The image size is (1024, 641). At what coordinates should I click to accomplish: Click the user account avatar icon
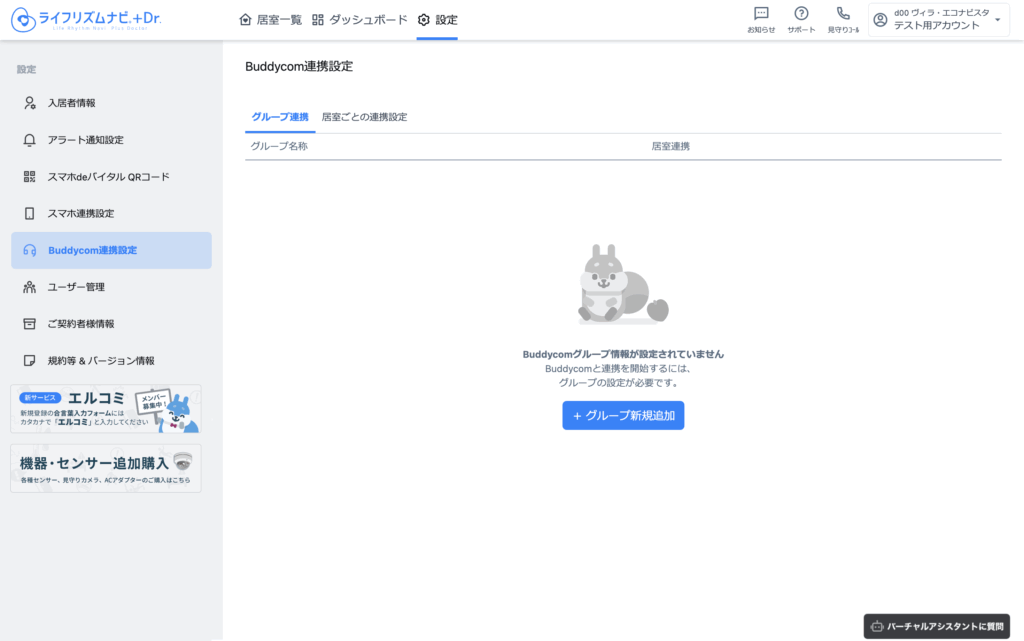click(880, 20)
